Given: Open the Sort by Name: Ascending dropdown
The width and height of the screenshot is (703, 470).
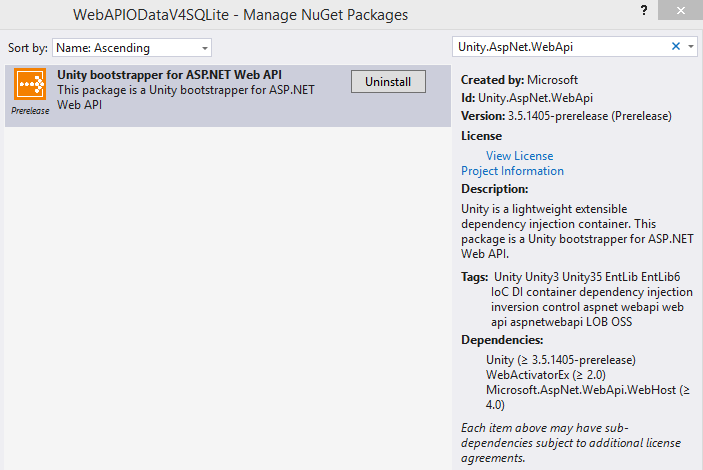Looking at the screenshot, I should [132, 48].
